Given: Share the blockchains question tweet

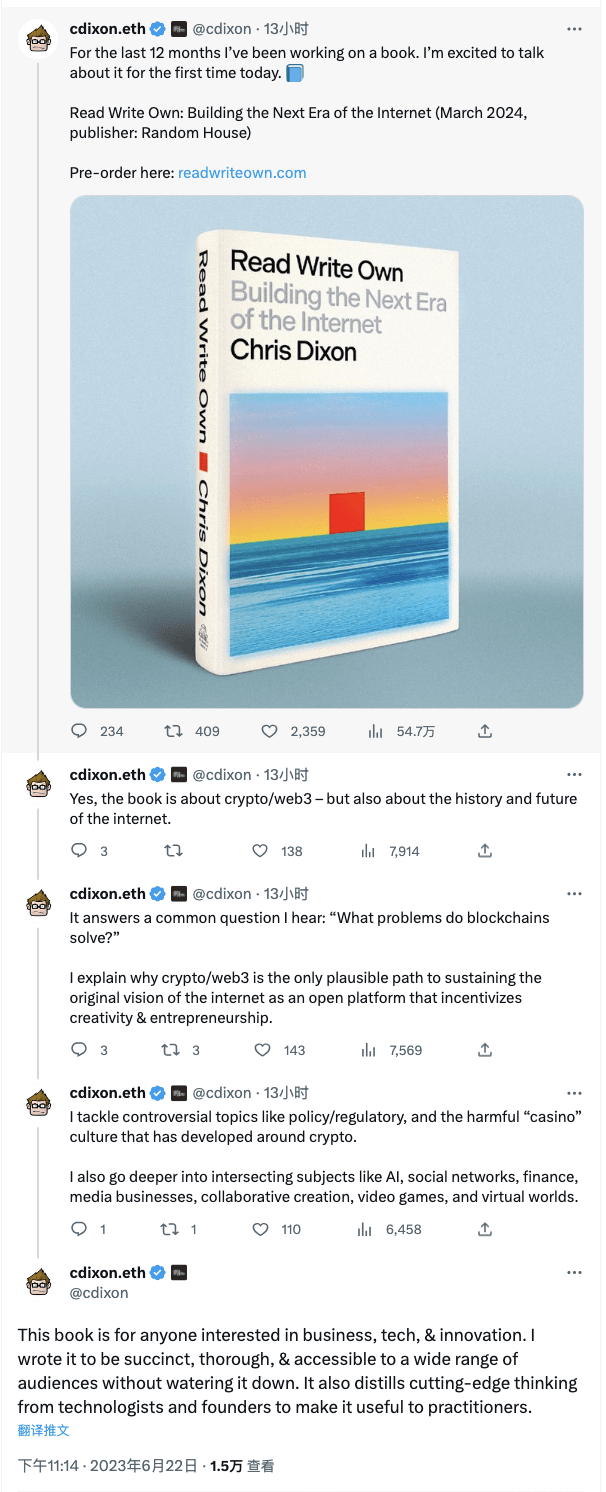Looking at the screenshot, I should point(484,1050).
